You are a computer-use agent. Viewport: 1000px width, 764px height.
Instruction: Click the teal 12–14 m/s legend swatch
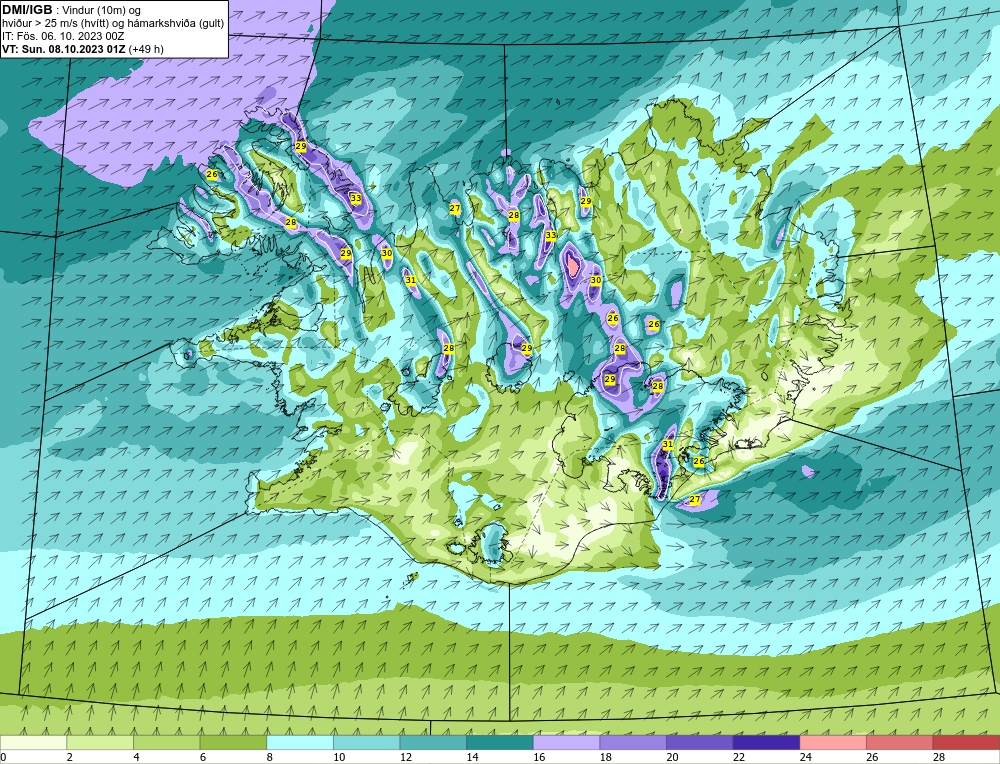click(x=433, y=743)
